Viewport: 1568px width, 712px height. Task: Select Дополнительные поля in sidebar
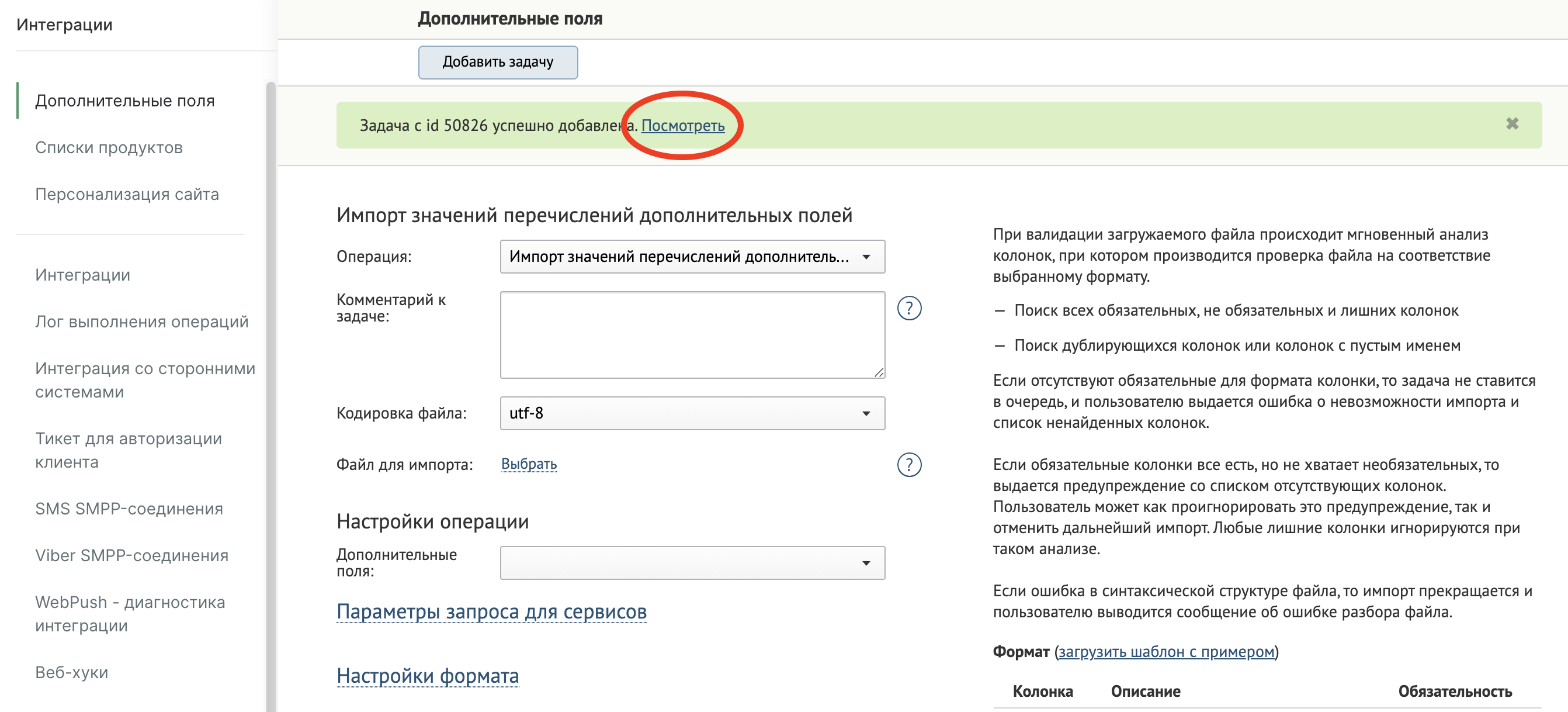[x=125, y=101]
